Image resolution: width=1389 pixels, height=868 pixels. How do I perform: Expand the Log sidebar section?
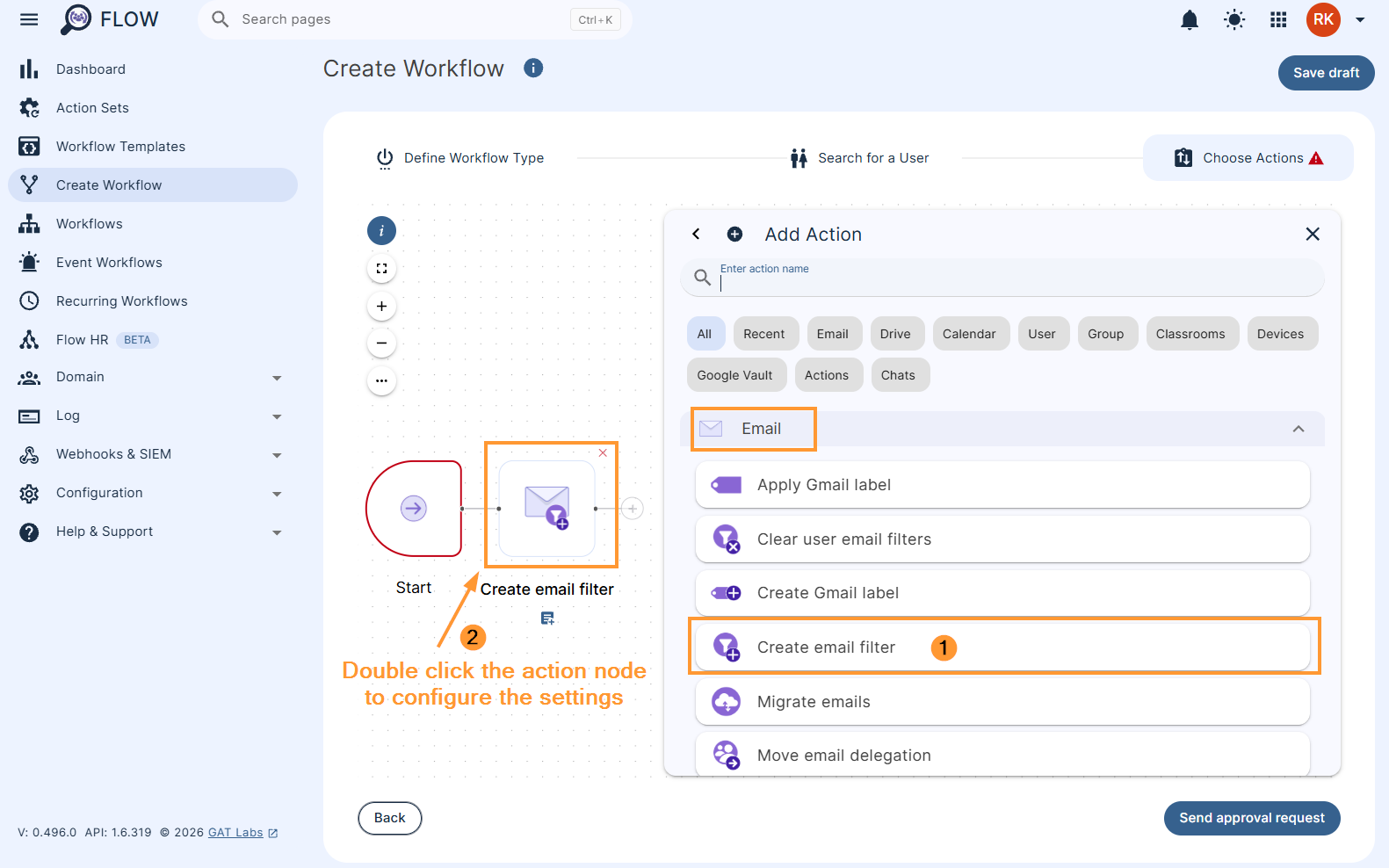point(153,416)
